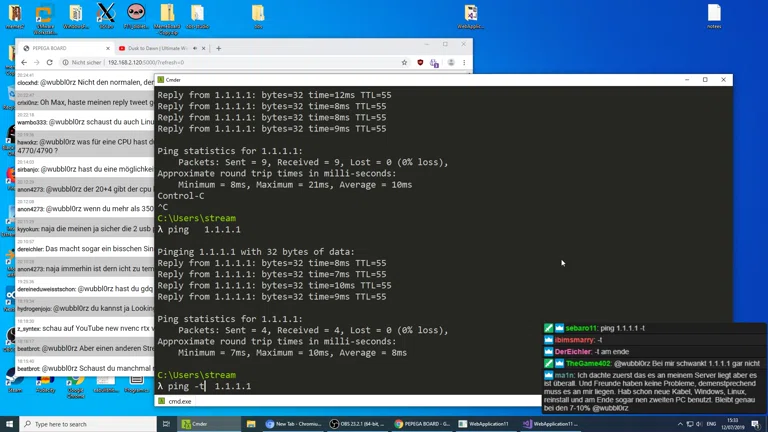Switch to the Dusk to Dawn YouTube tab
The image size is (768, 432).
point(155,48)
